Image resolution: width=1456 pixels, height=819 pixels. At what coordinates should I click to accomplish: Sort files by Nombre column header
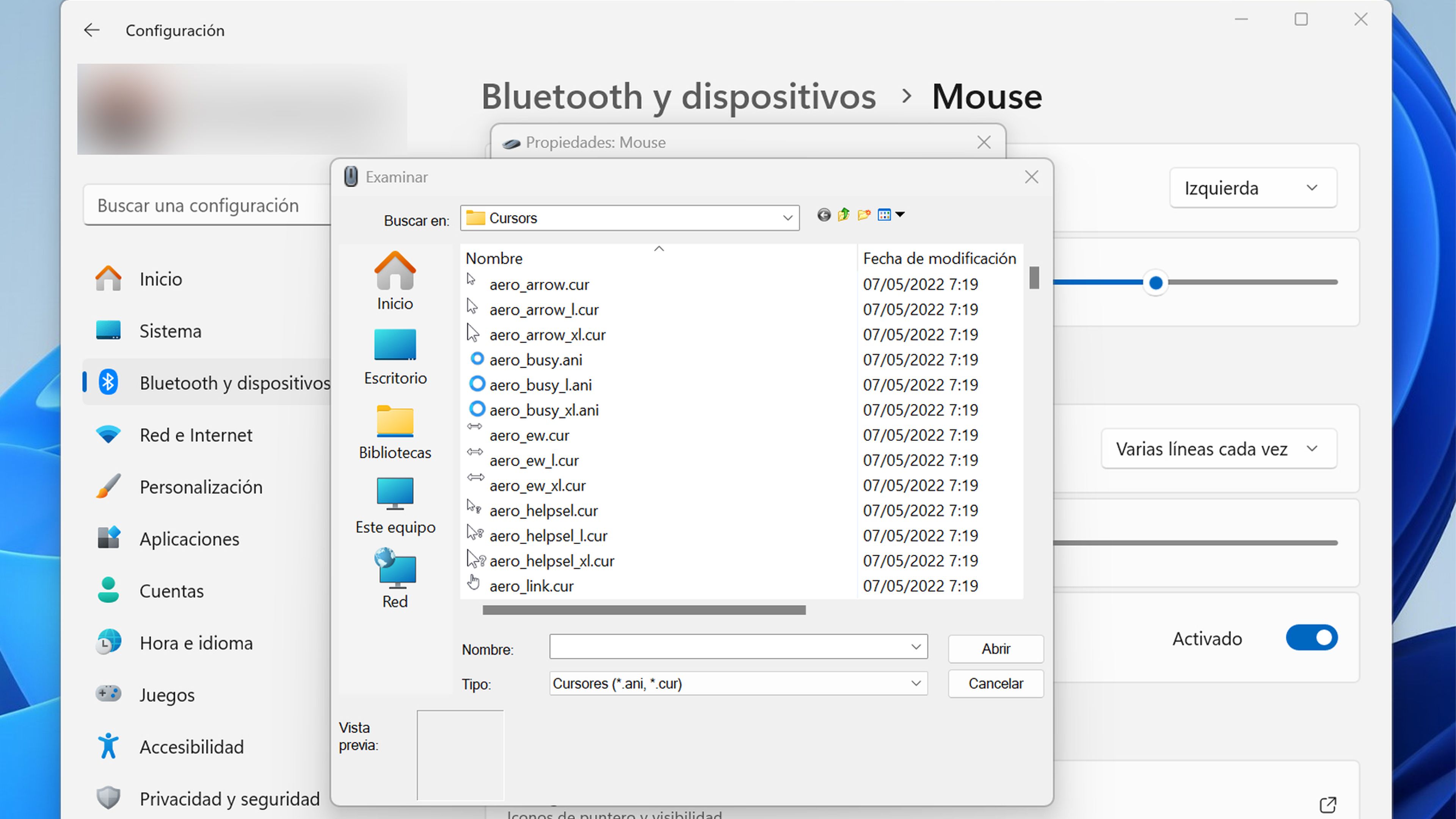659,258
